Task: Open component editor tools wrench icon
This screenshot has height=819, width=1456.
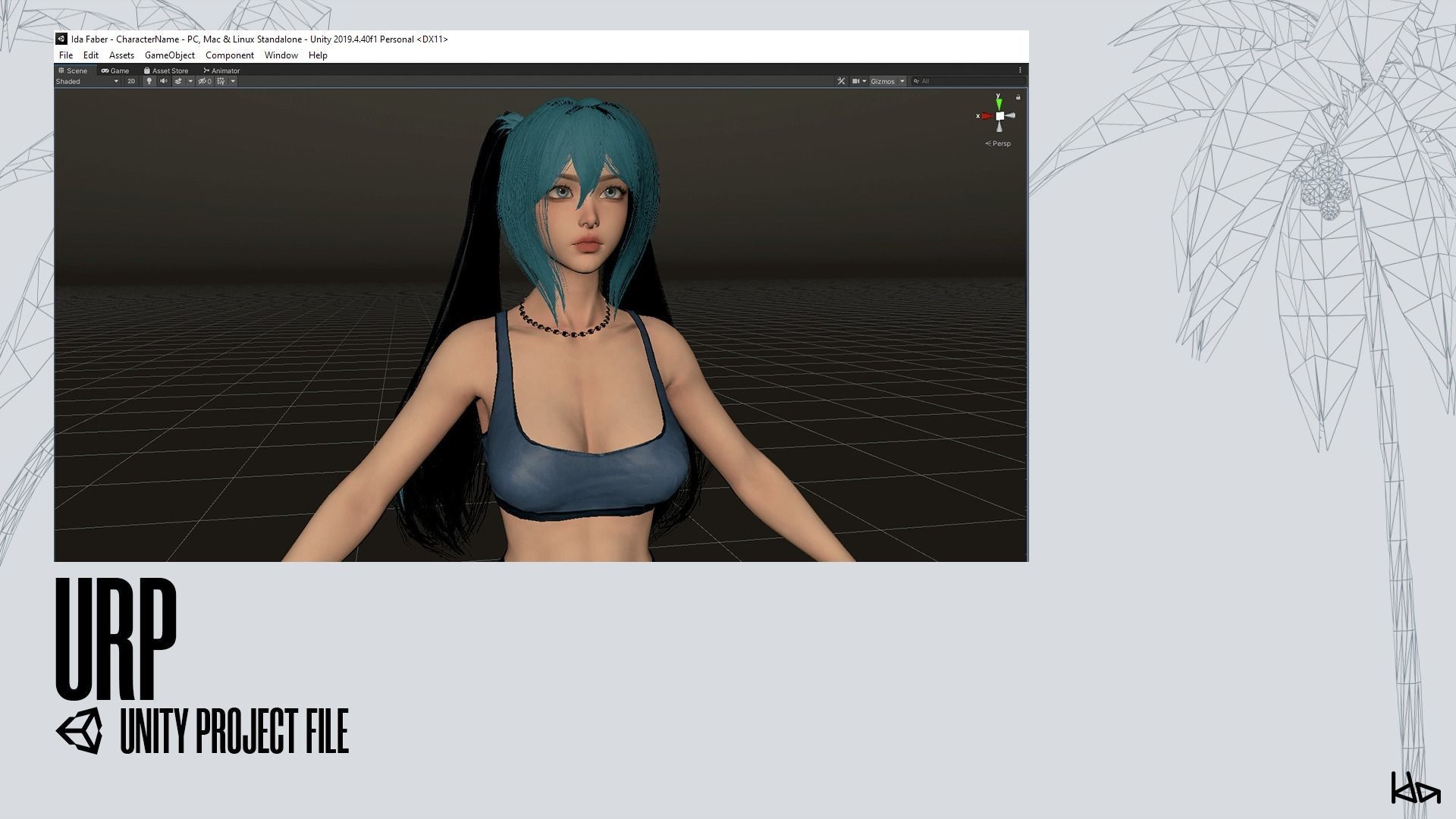Action: pos(841,81)
